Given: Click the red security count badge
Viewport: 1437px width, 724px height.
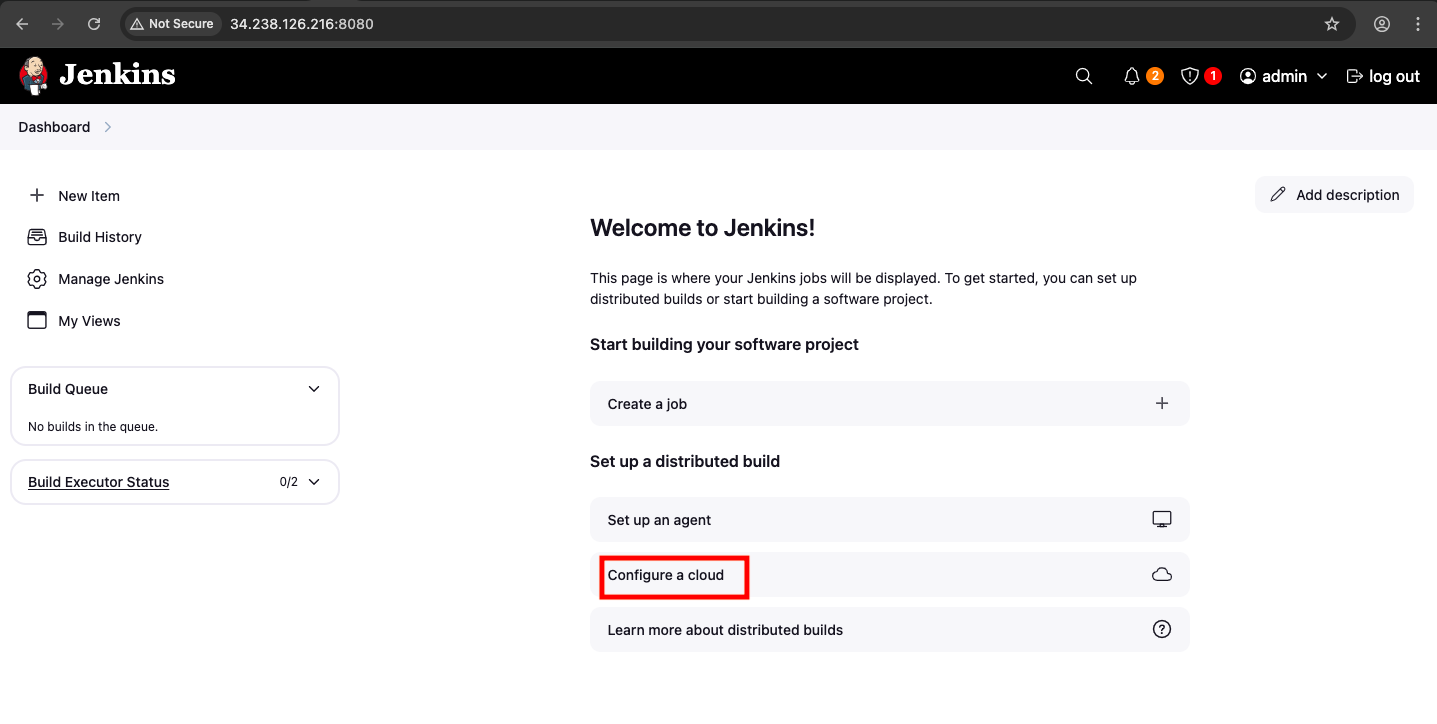Looking at the screenshot, I should [1213, 76].
